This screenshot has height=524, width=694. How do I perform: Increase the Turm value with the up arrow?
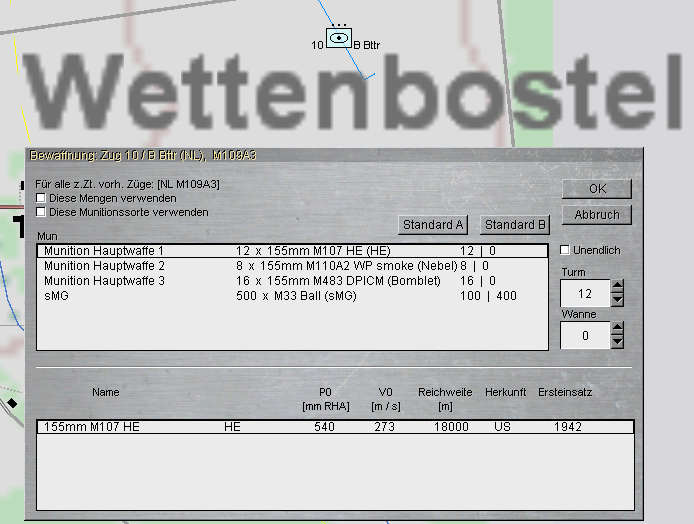click(x=617, y=287)
